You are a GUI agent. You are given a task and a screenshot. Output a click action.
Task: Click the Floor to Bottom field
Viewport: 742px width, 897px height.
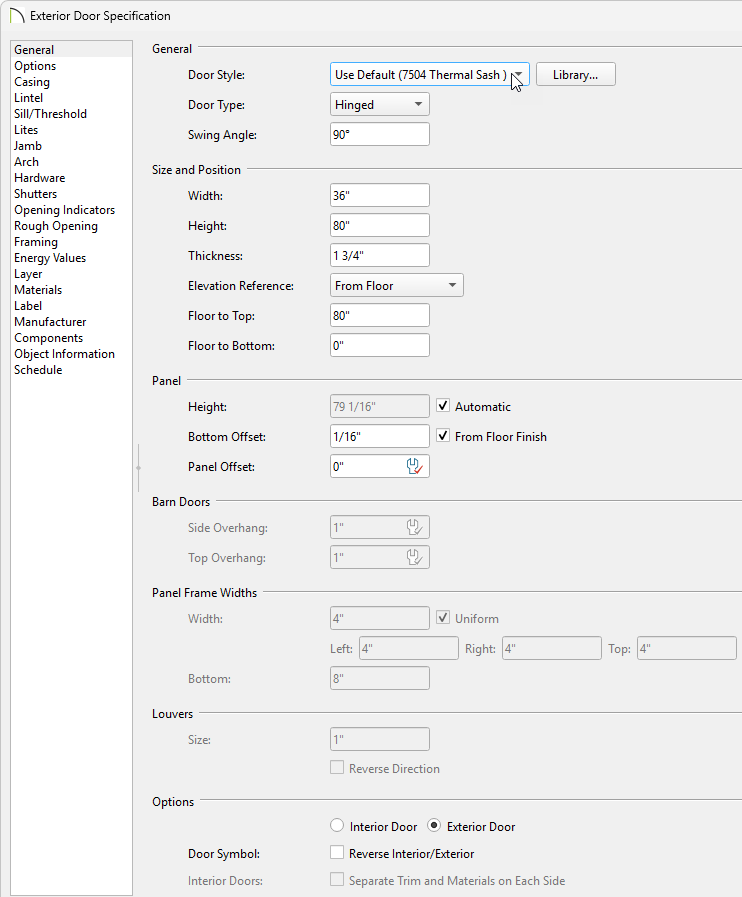click(380, 345)
